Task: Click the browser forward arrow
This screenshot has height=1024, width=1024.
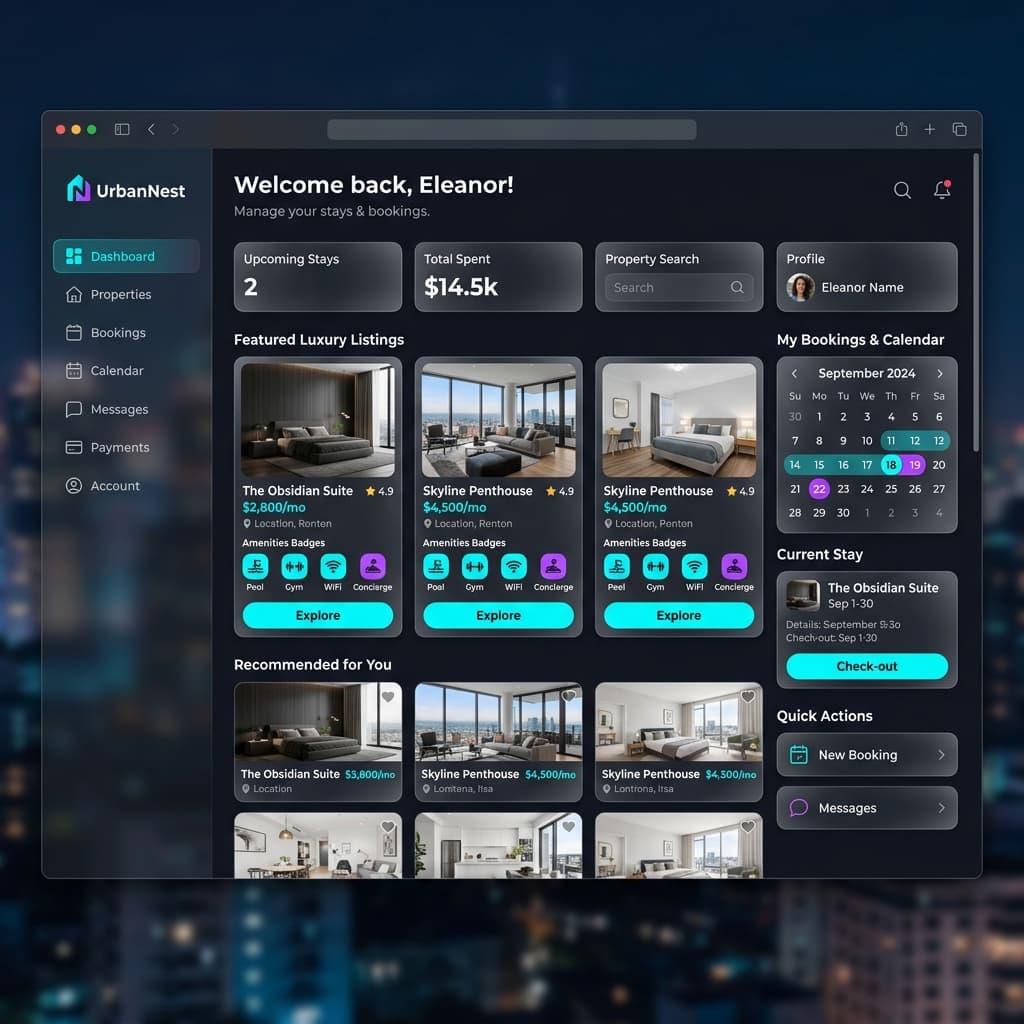Action: pyautogui.click(x=175, y=129)
